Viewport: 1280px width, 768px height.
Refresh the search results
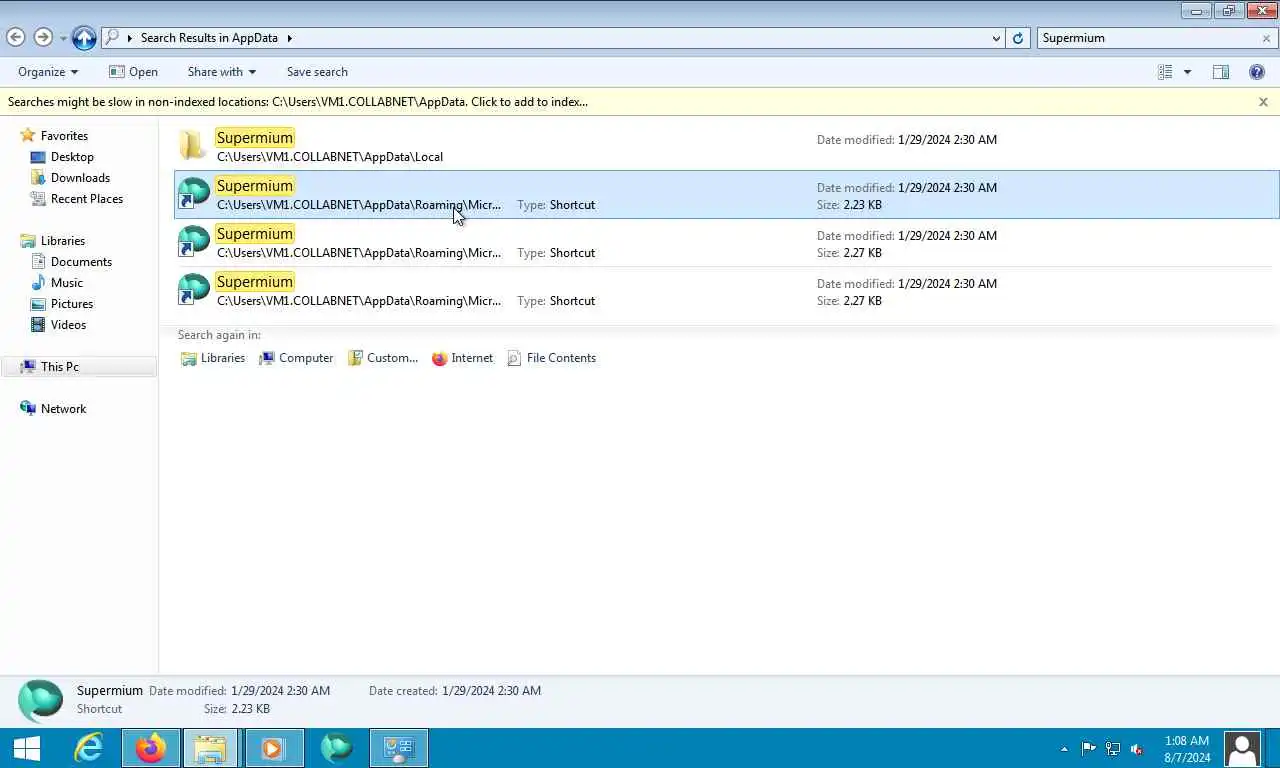(x=1018, y=38)
